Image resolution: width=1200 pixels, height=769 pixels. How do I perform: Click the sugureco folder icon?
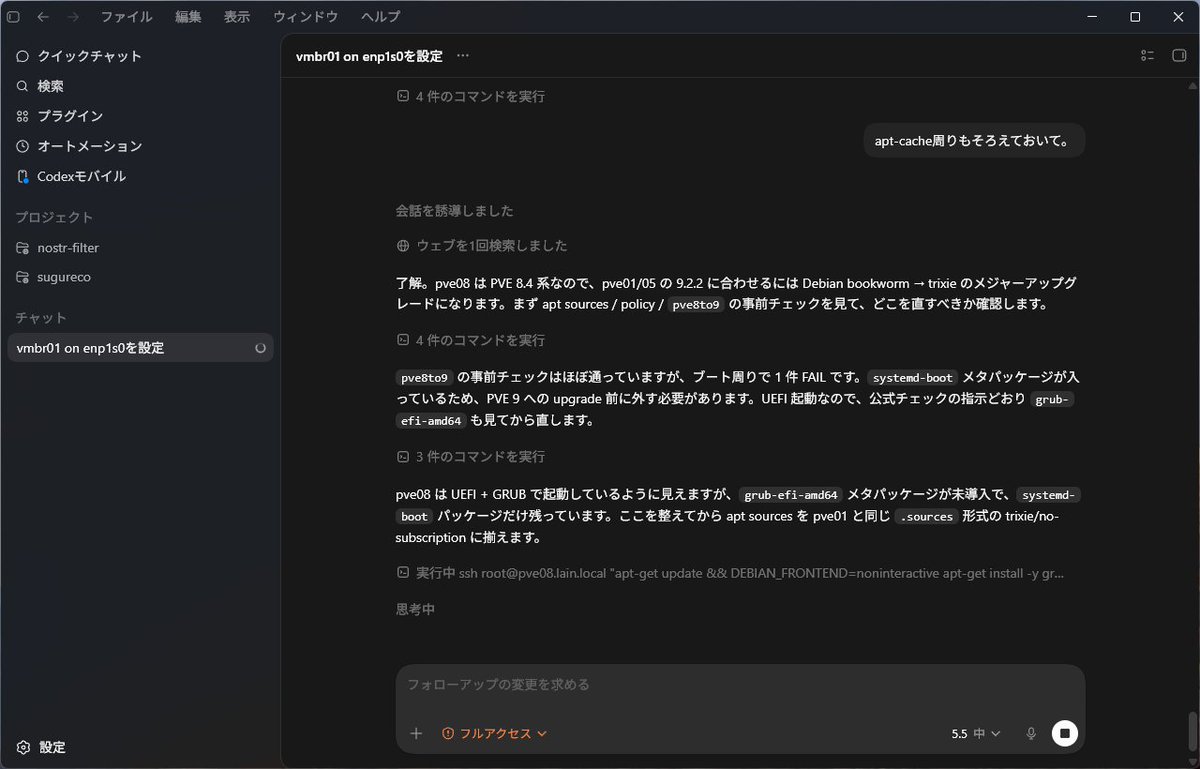23,277
